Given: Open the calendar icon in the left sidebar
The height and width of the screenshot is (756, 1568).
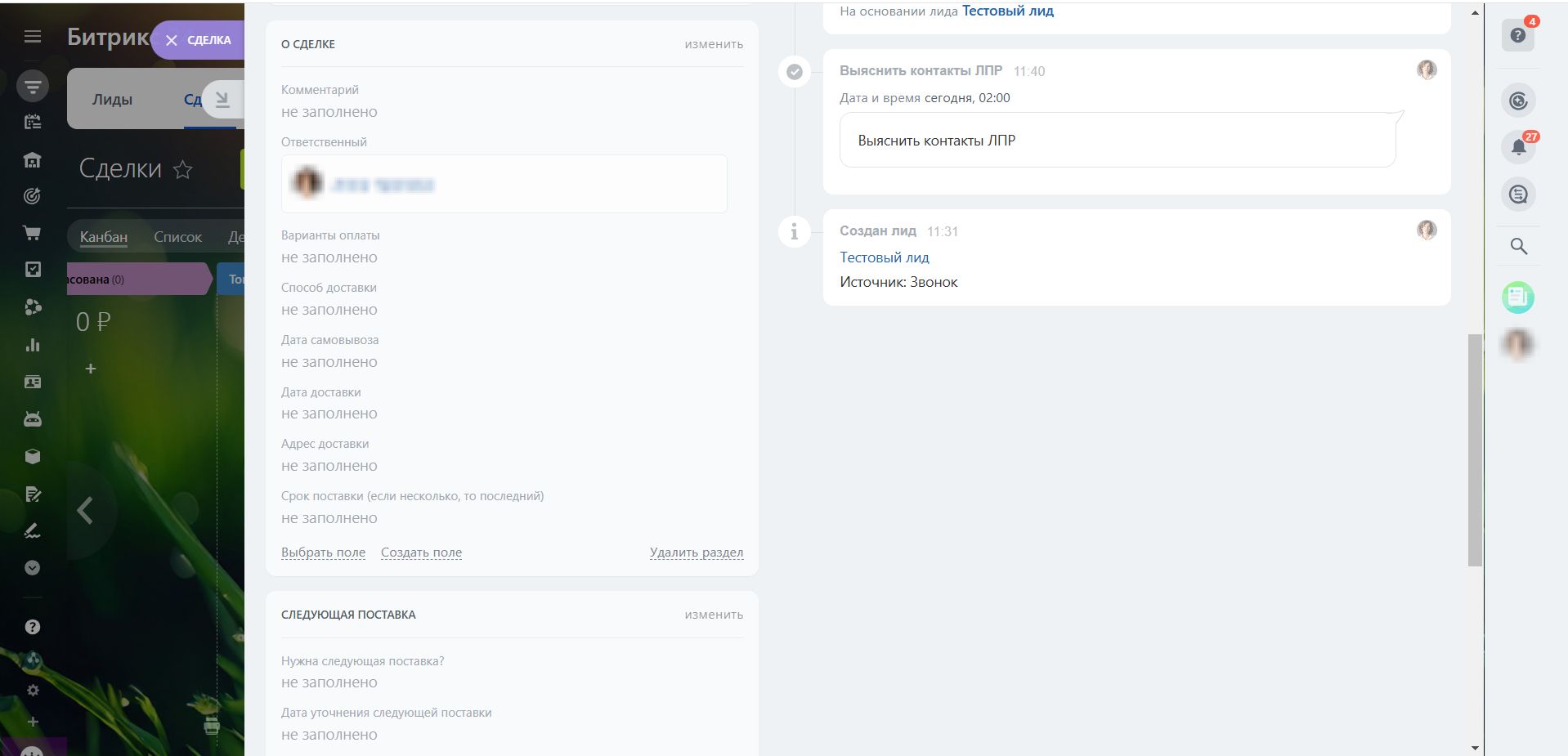Looking at the screenshot, I should (33, 122).
